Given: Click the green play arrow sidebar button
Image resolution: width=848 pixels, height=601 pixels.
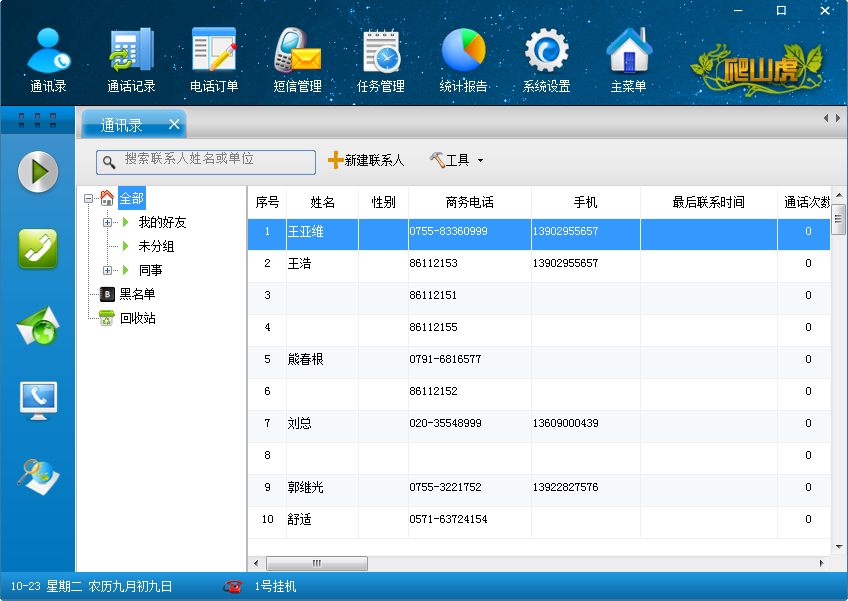Looking at the screenshot, I should [x=38, y=172].
